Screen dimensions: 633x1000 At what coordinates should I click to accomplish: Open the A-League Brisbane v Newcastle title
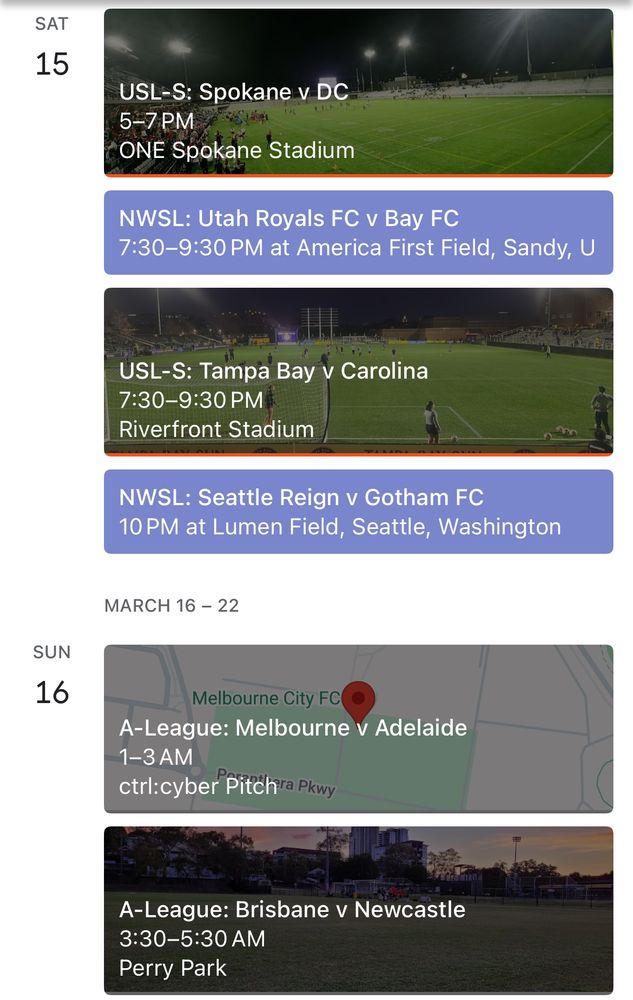pyautogui.click(x=291, y=909)
